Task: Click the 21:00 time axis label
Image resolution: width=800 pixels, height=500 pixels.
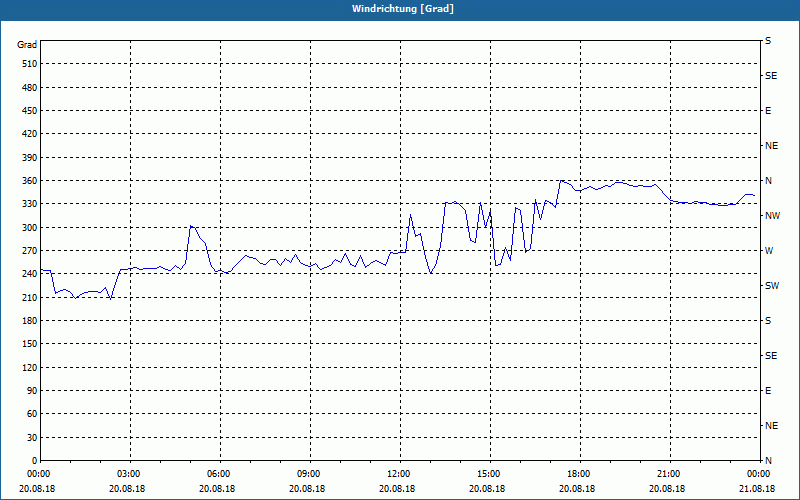Action: pos(669,474)
